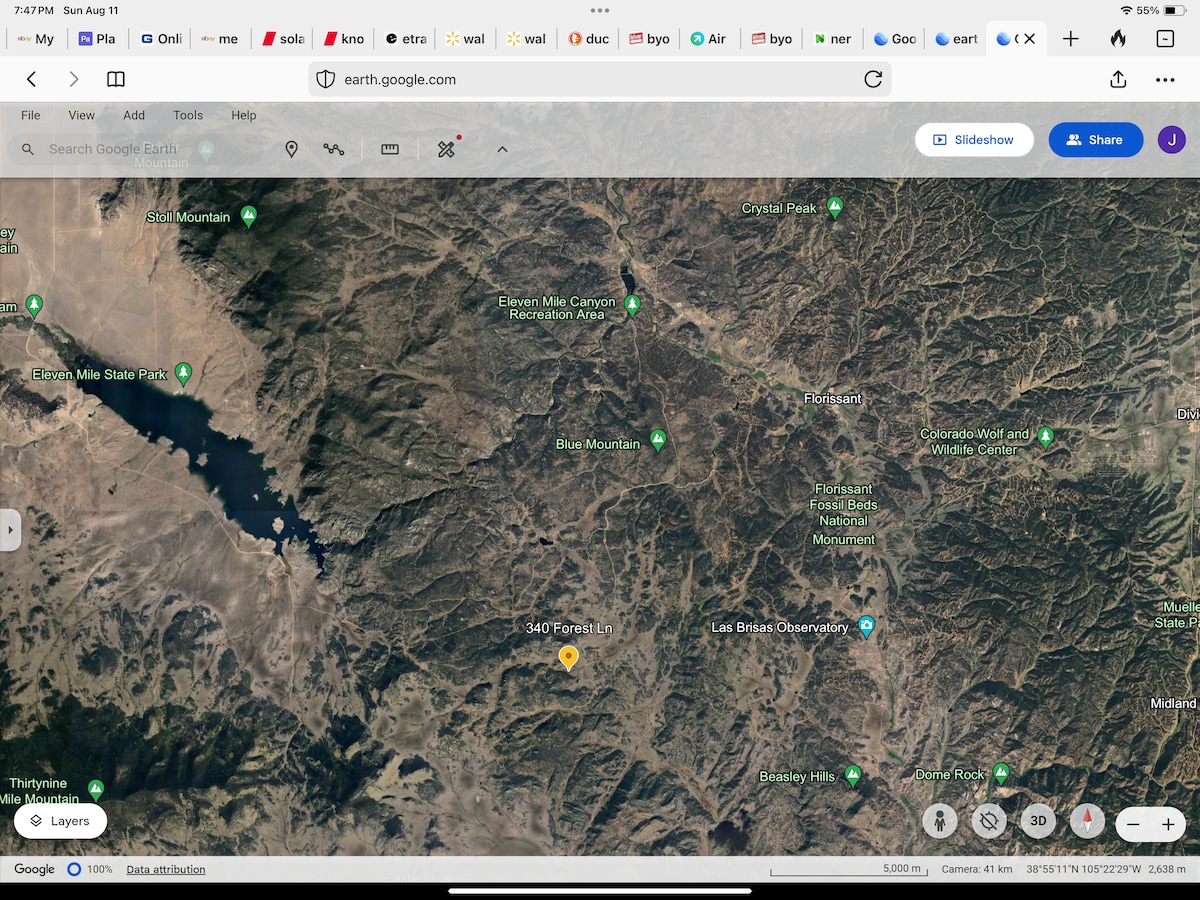Open the Help menu
This screenshot has height=900, width=1200.
[244, 115]
